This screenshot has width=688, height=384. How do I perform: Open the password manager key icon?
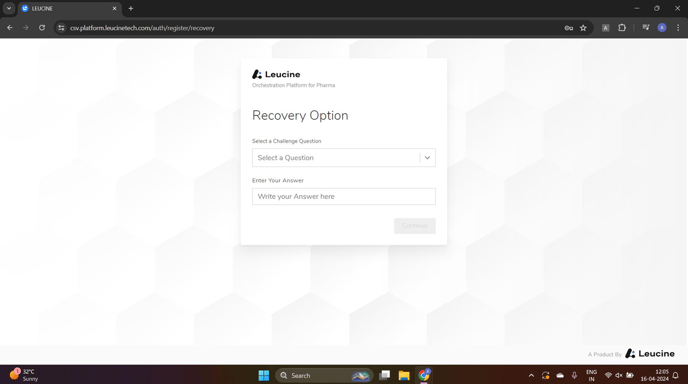(x=569, y=28)
